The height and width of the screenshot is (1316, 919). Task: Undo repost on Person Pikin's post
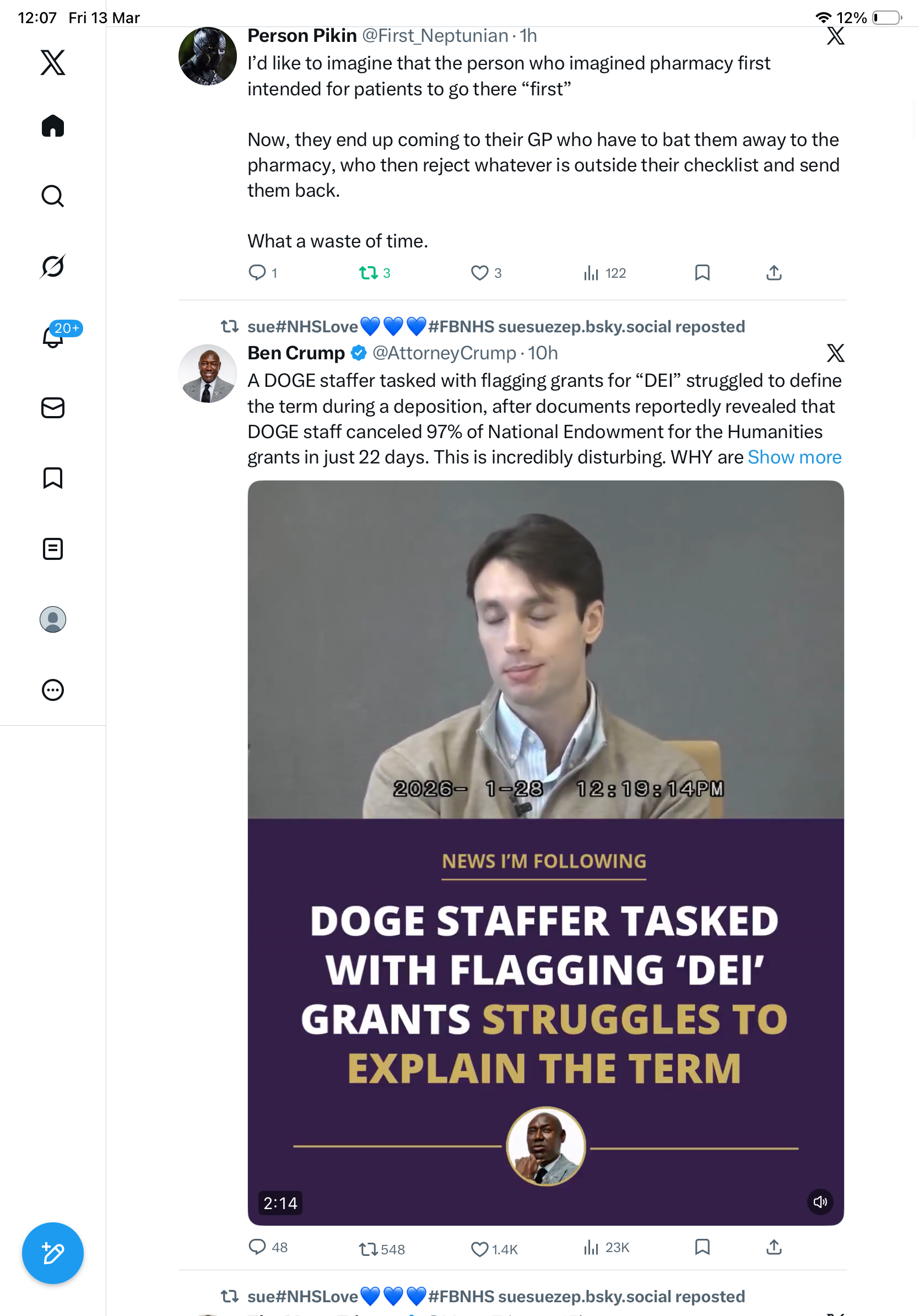(x=375, y=273)
